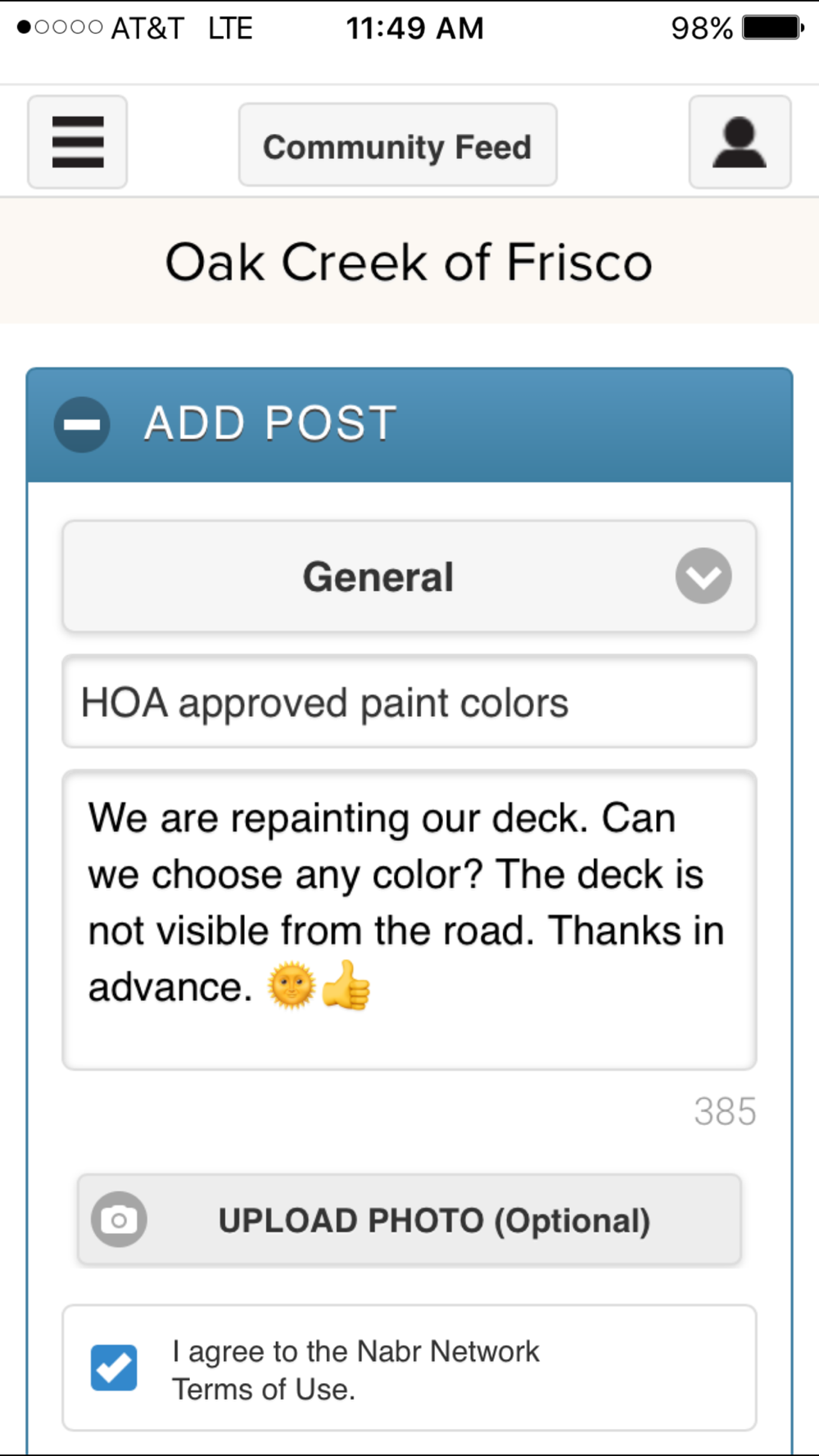
Task: Tap the battery indicator in status bar
Action: point(773,28)
